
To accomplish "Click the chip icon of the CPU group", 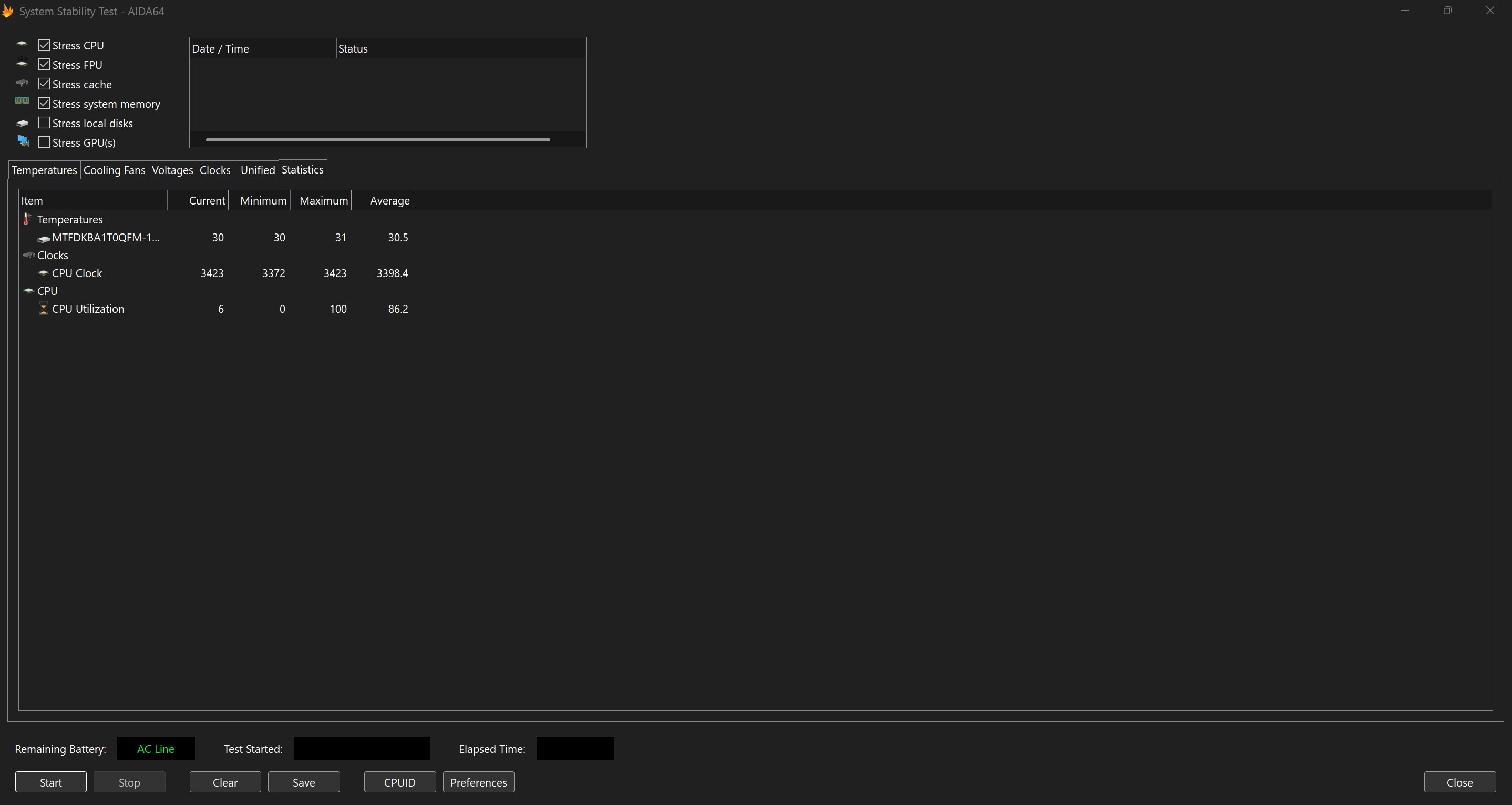I will tap(28, 291).
